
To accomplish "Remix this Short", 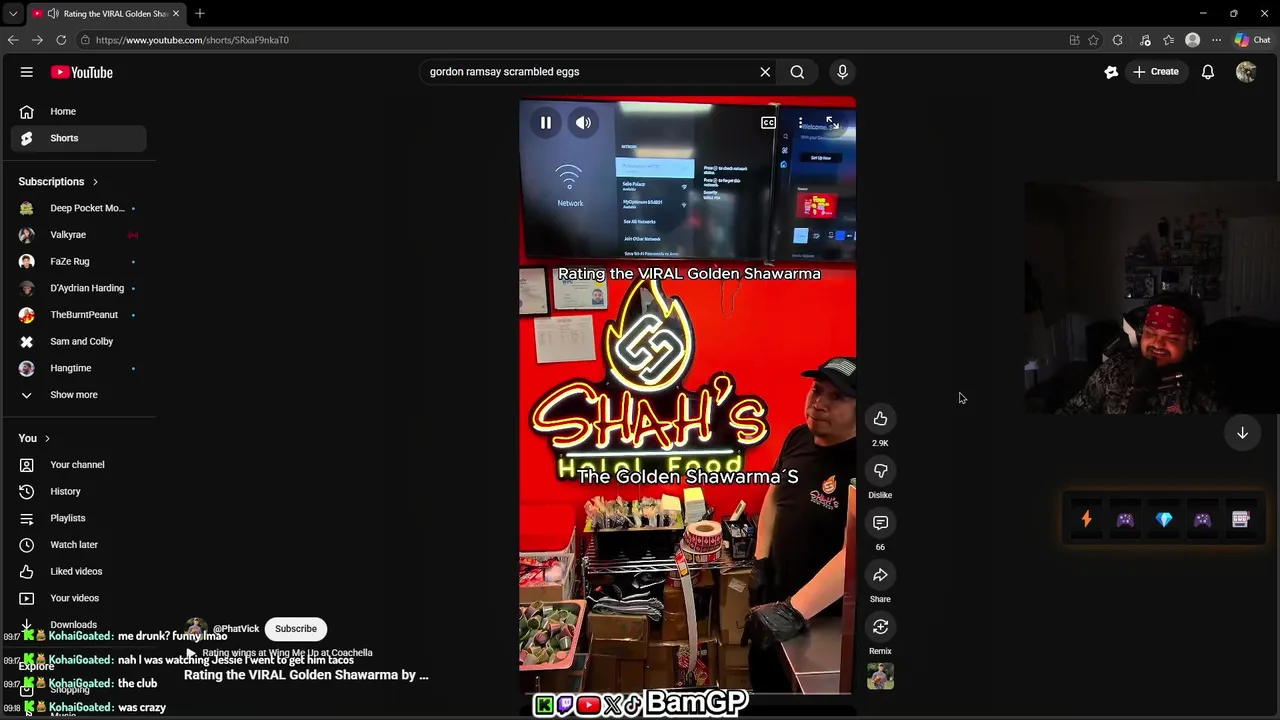I will pyautogui.click(x=880, y=627).
